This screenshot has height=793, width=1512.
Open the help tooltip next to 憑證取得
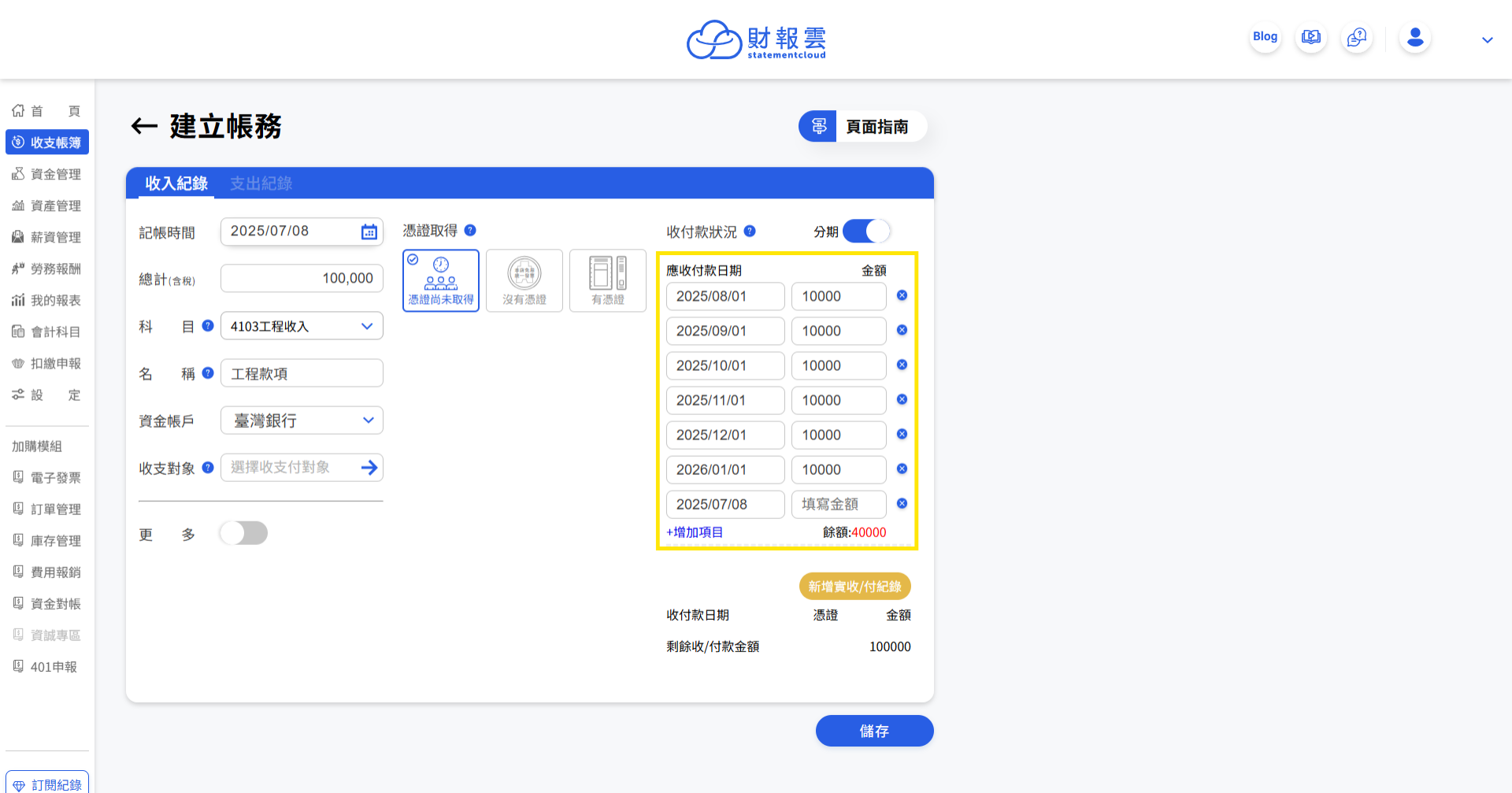click(x=470, y=230)
